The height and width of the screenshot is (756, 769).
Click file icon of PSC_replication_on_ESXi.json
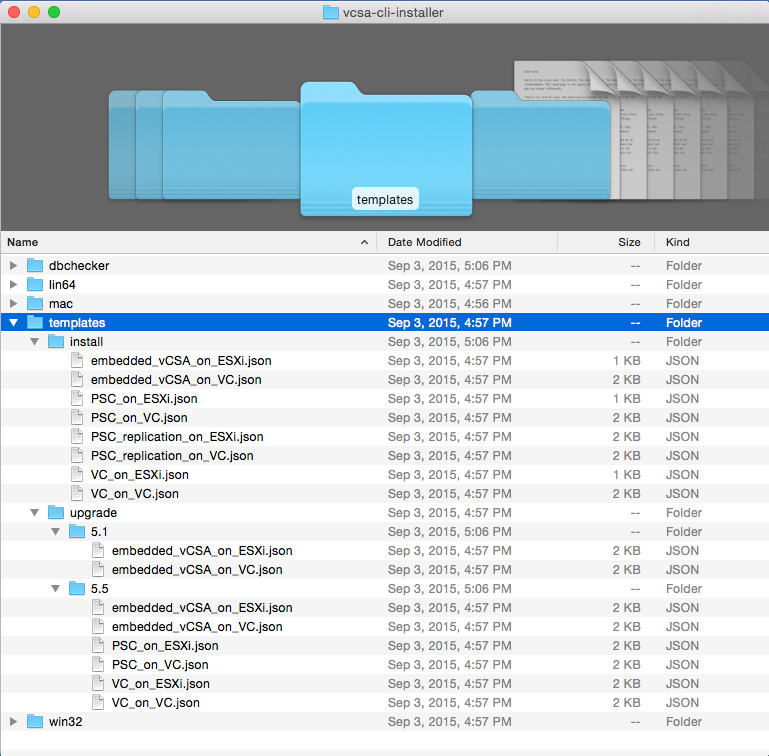(77, 437)
